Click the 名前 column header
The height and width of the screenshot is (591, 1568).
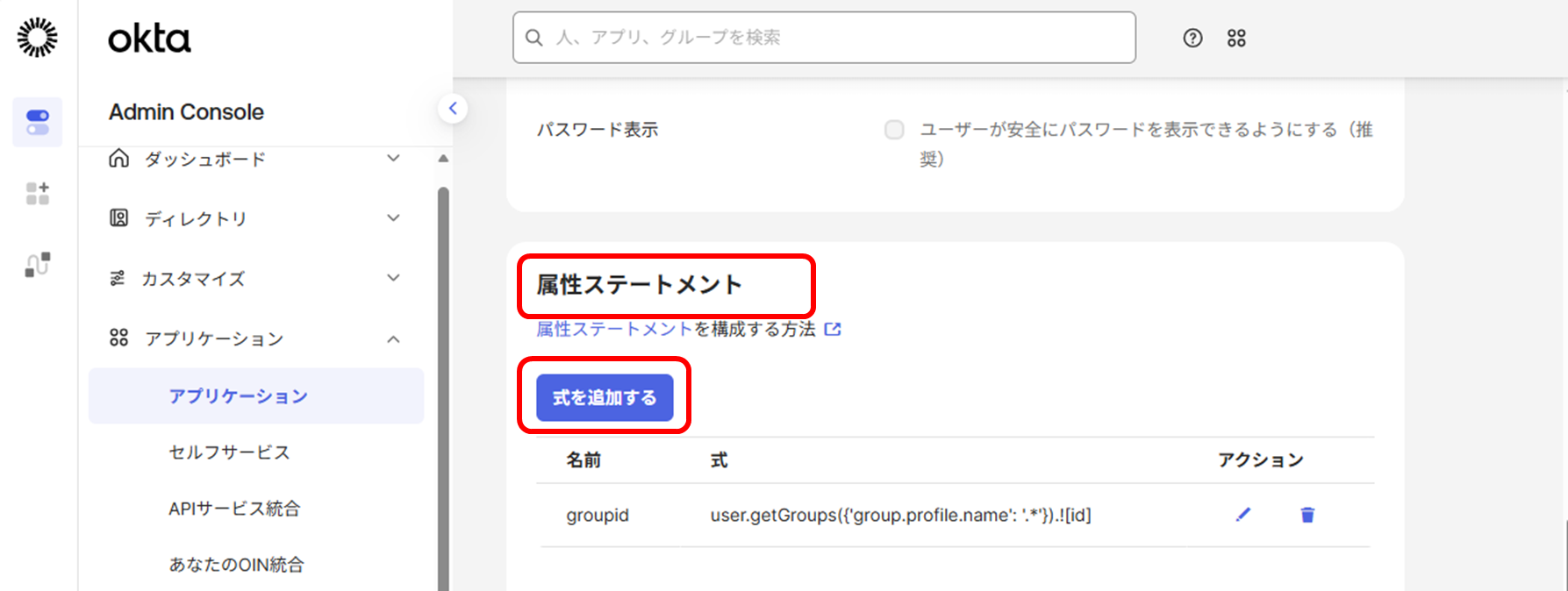[x=584, y=460]
